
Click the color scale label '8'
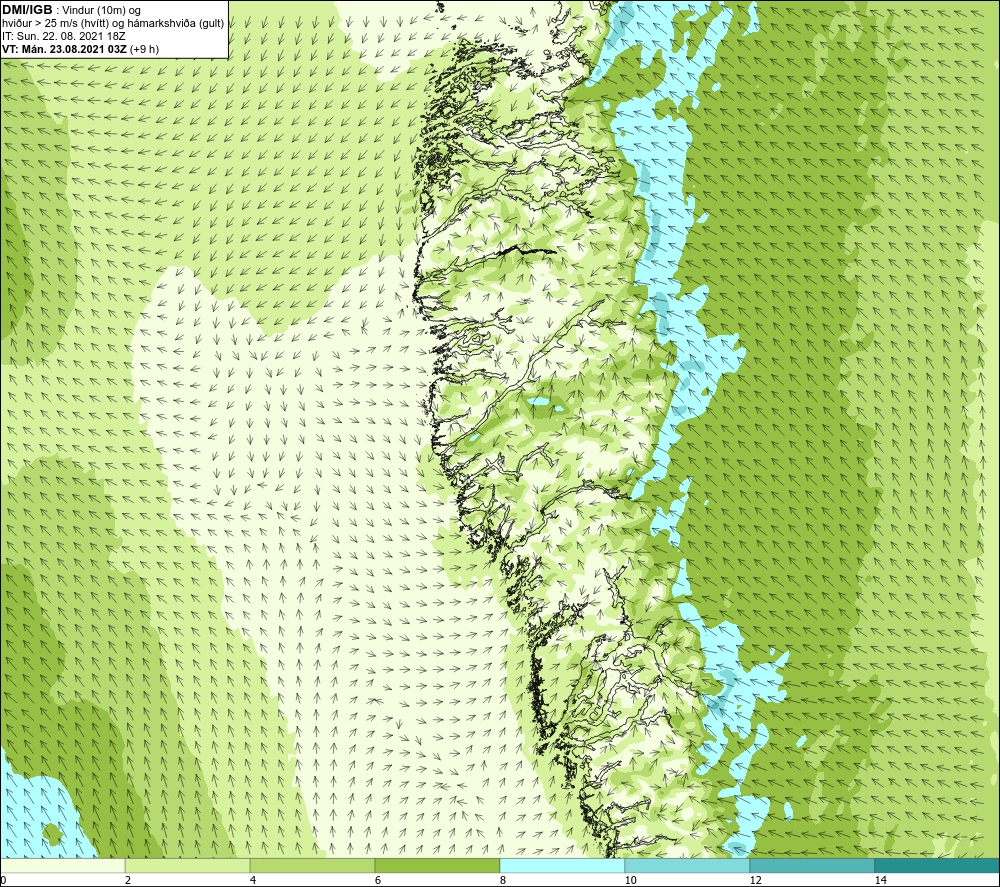[x=503, y=880]
